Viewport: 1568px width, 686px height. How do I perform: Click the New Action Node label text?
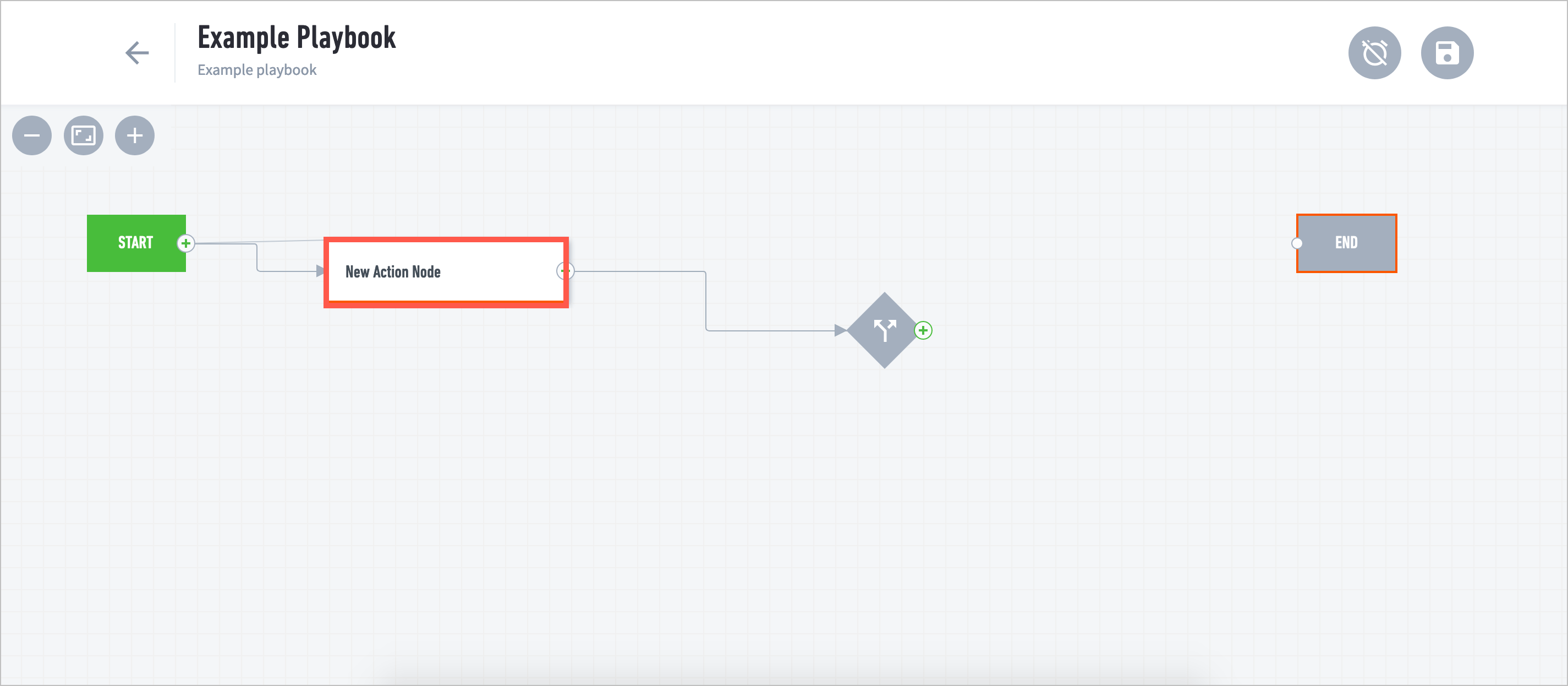(393, 272)
